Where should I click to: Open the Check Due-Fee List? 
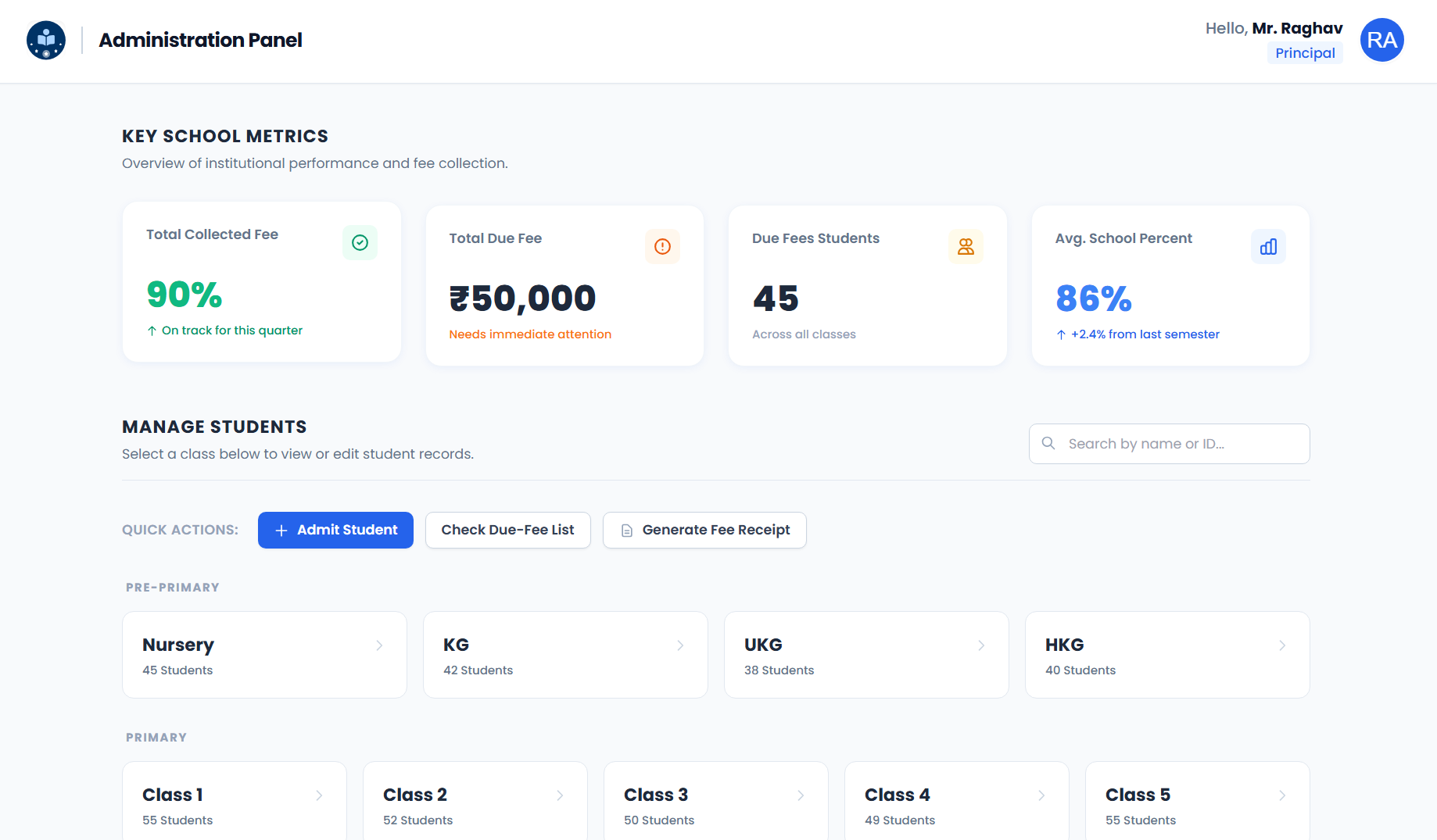tap(507, 530)
